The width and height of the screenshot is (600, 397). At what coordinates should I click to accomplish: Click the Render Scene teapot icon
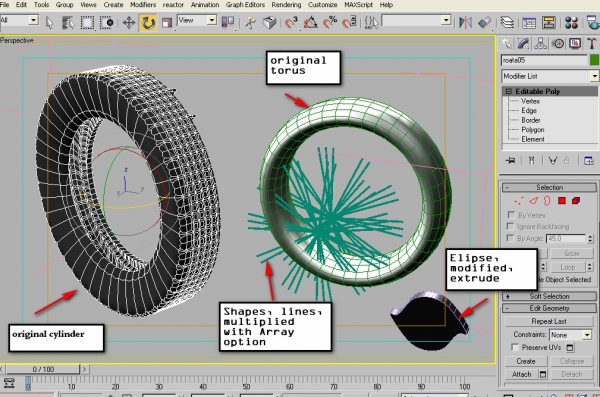tap(593, 23)
